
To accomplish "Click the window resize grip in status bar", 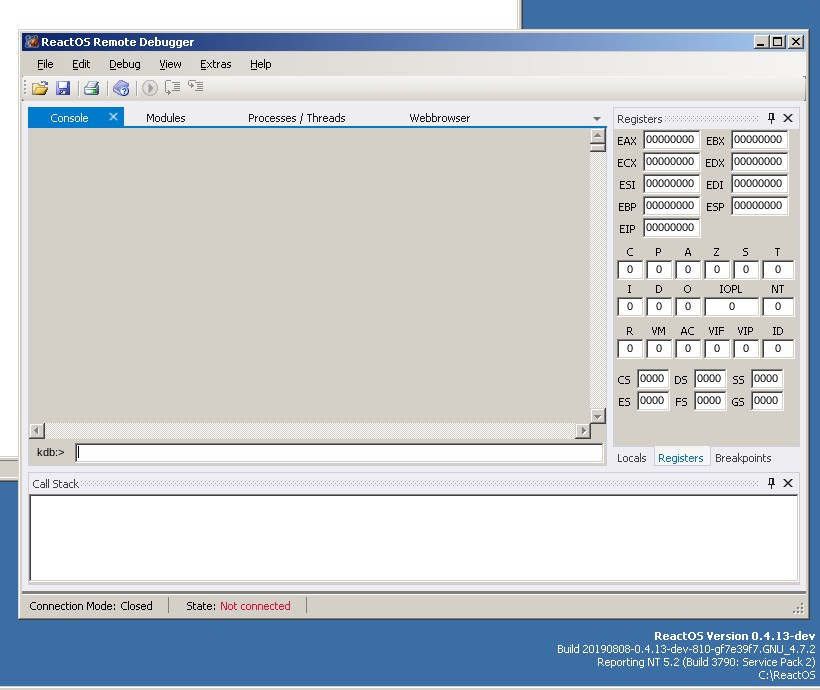I will point(798,608).
